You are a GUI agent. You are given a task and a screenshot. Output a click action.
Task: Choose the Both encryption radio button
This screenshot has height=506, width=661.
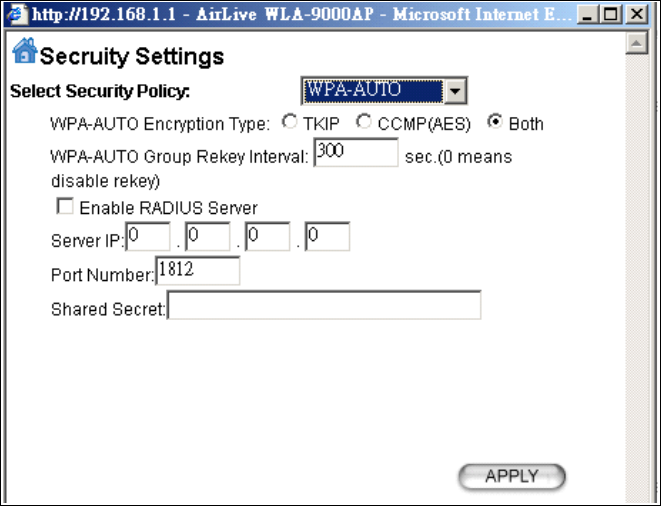[495, 122]
